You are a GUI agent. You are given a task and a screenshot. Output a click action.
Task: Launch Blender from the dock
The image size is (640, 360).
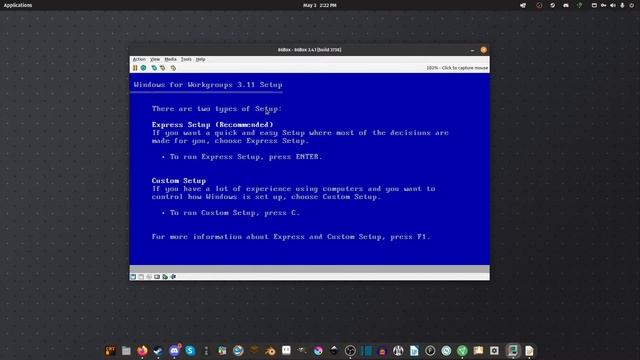click(270, 351)
